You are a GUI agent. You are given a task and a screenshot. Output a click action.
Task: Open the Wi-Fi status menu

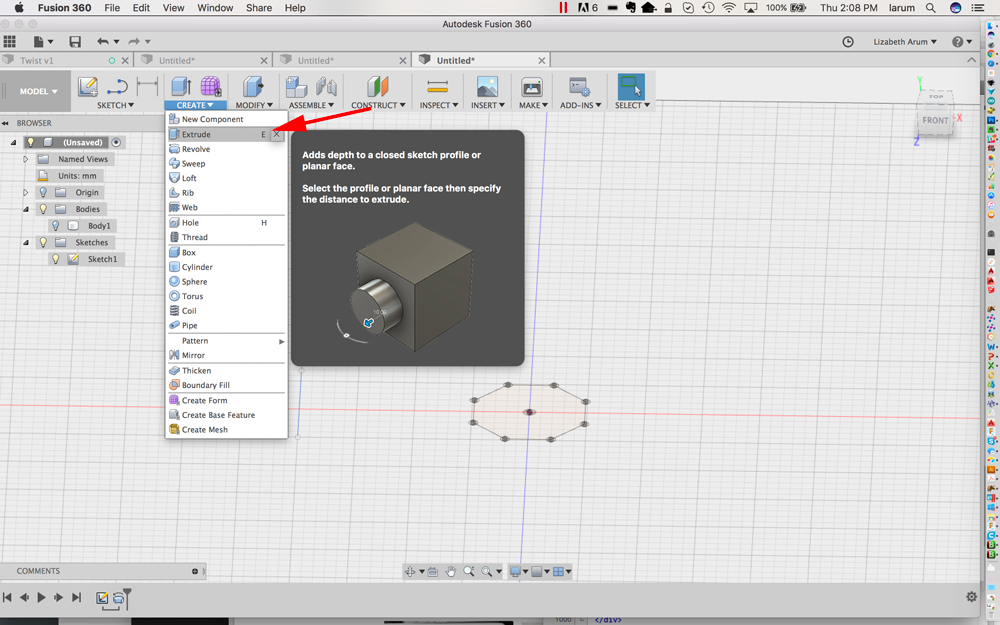pos(728,8)
